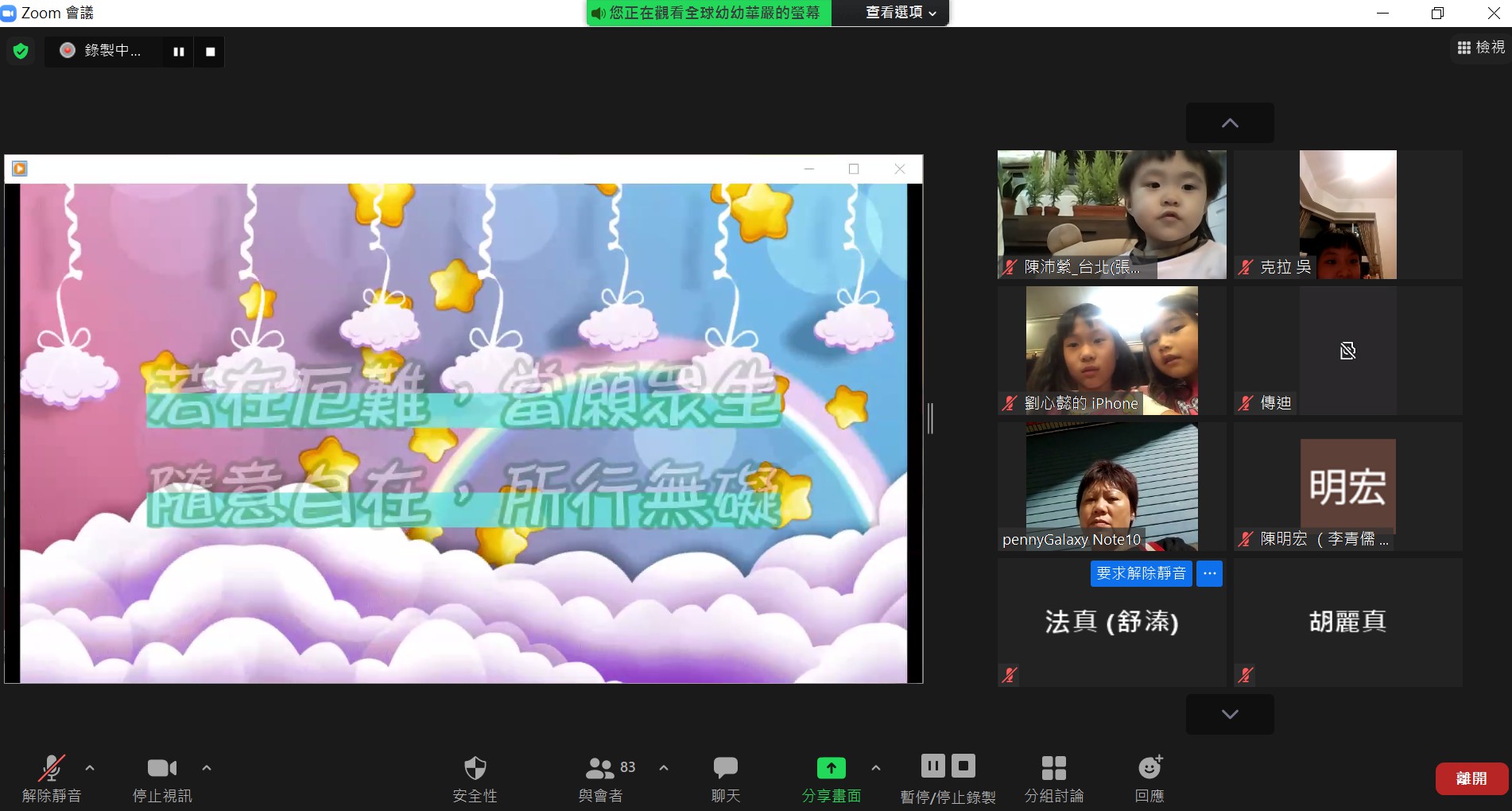Open the Security shield icon
This screenshot has height=811, width=1512.
click(475, 769)
